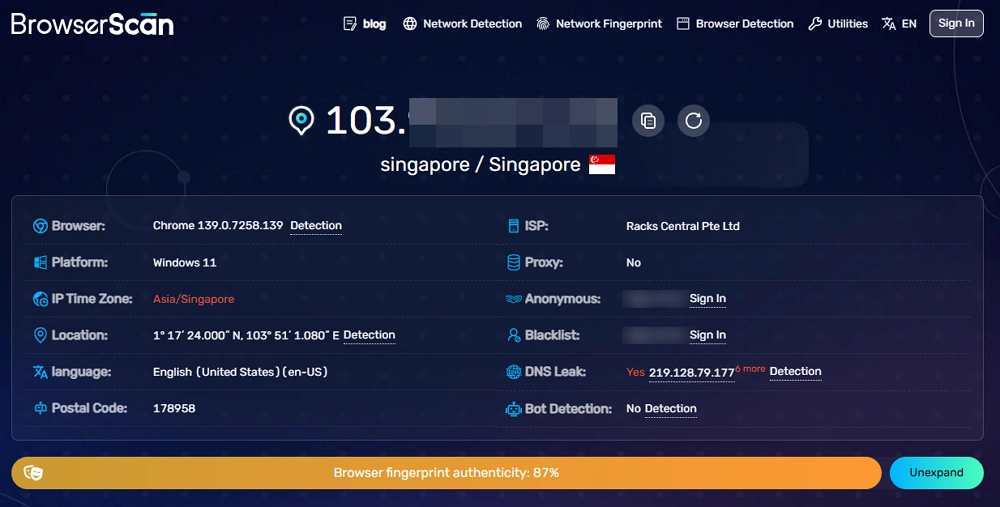The width and height of the screenshot is (1000, 507).
Task: Open the Network Detection menu
Action: pyautogui.click(x=472, y=24)
